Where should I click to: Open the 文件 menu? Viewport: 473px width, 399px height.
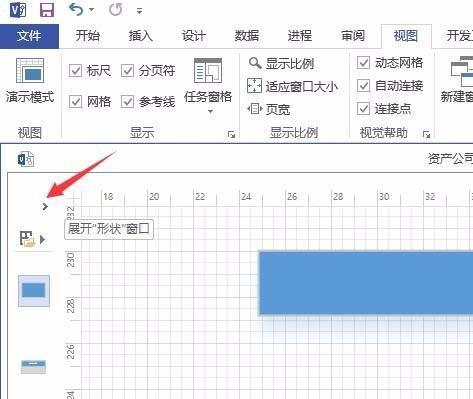click(x=29, y=36)
